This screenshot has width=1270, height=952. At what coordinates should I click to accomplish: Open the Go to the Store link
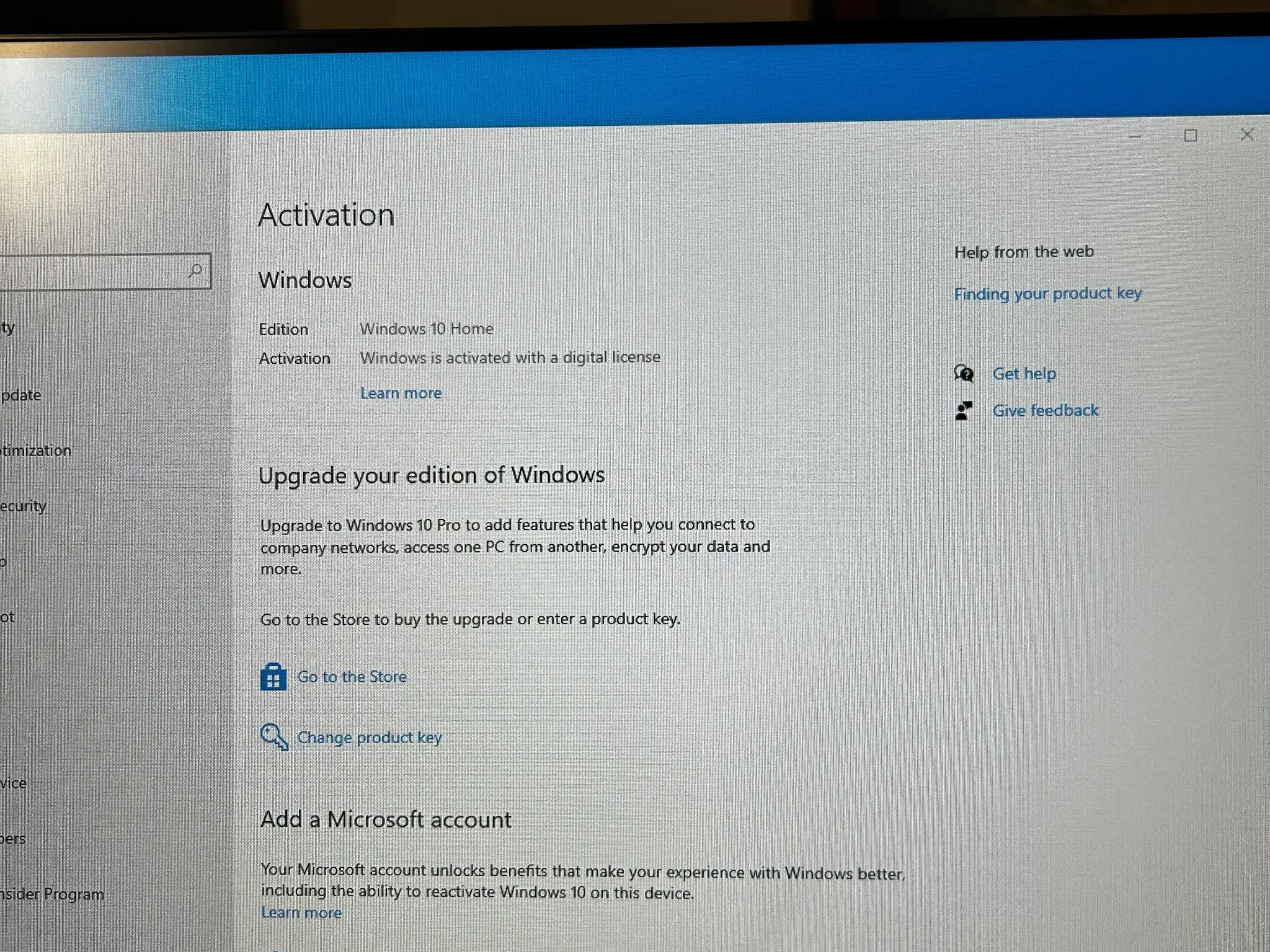coord(352,677)
